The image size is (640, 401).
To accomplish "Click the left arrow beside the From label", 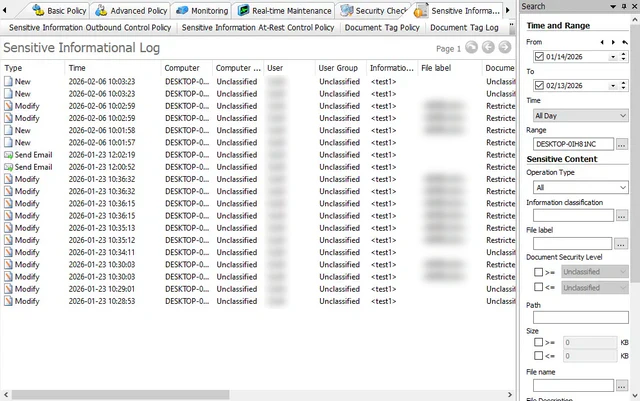I will pos(602,42).
